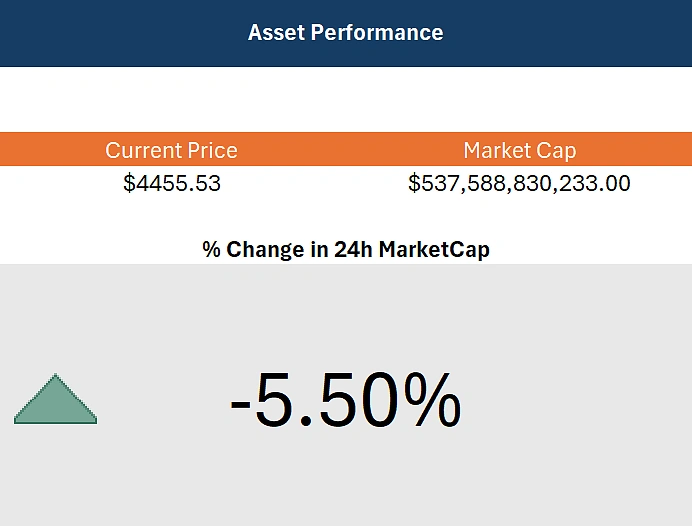Select the Asset Performance title

click(345, 32)
